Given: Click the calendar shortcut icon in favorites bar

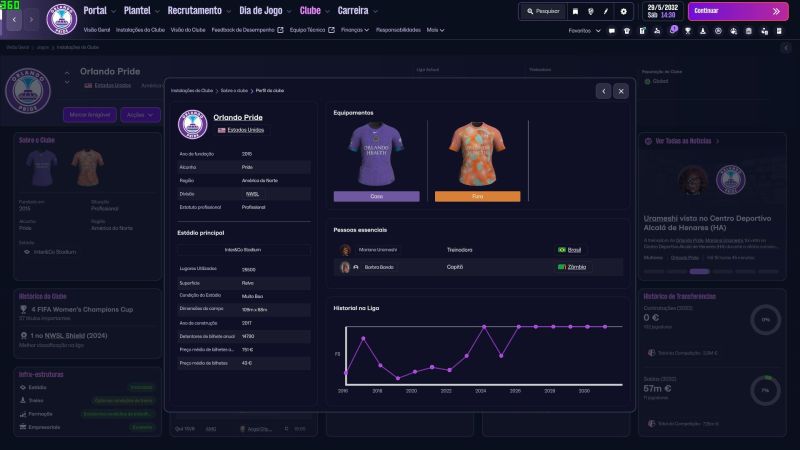Looking at the screenshot, I should tap(748, 31).
